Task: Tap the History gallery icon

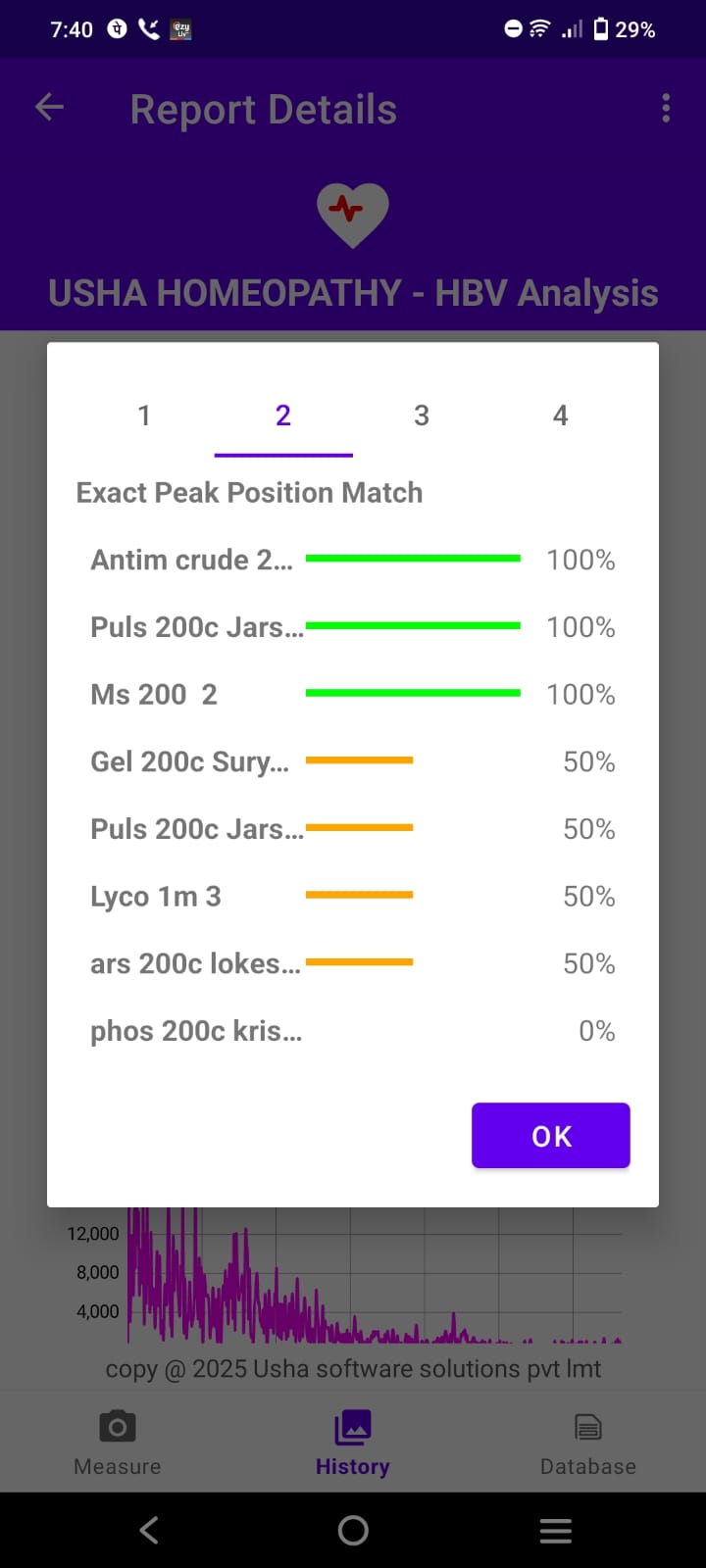Action: (353, 1428)
